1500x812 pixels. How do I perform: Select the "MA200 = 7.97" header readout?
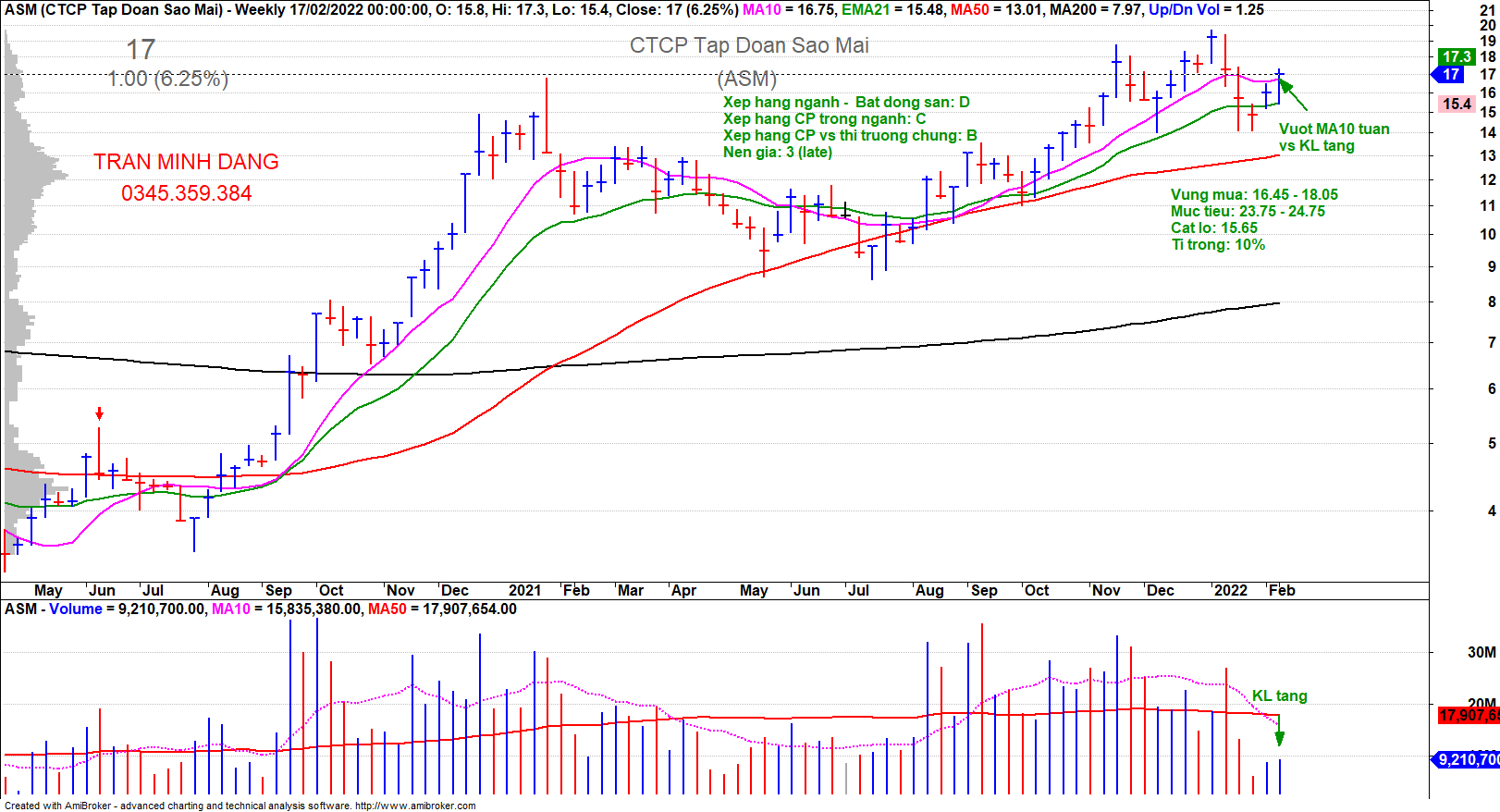1096,9
